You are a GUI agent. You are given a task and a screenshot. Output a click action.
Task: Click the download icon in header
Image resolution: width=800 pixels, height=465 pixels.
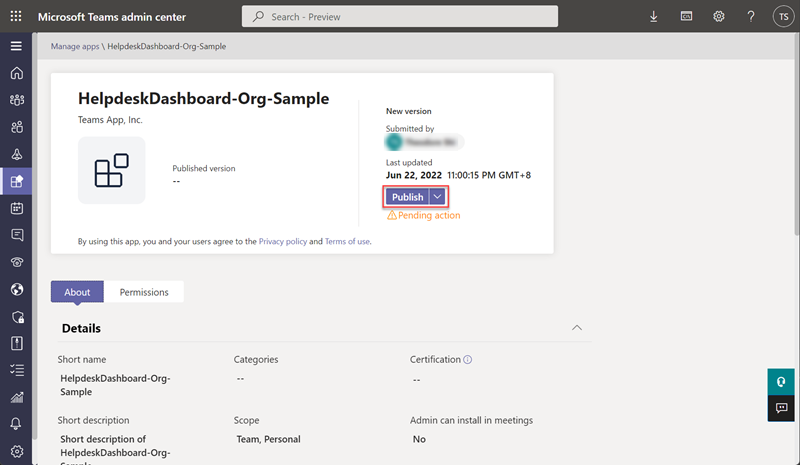click(654, 17)
